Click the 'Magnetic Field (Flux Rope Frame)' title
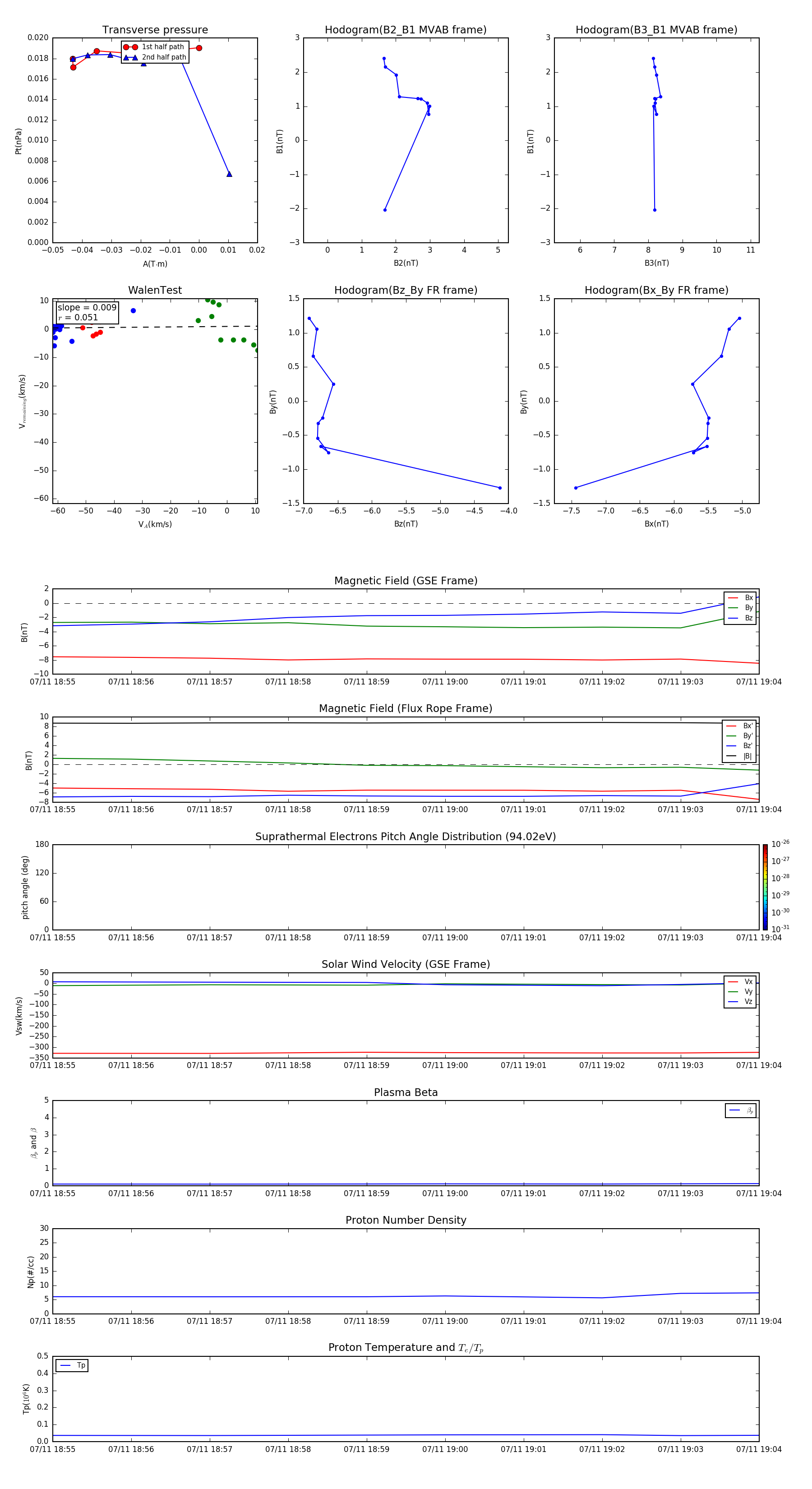This screenshot has width=812, height=1489. (406, 709)
